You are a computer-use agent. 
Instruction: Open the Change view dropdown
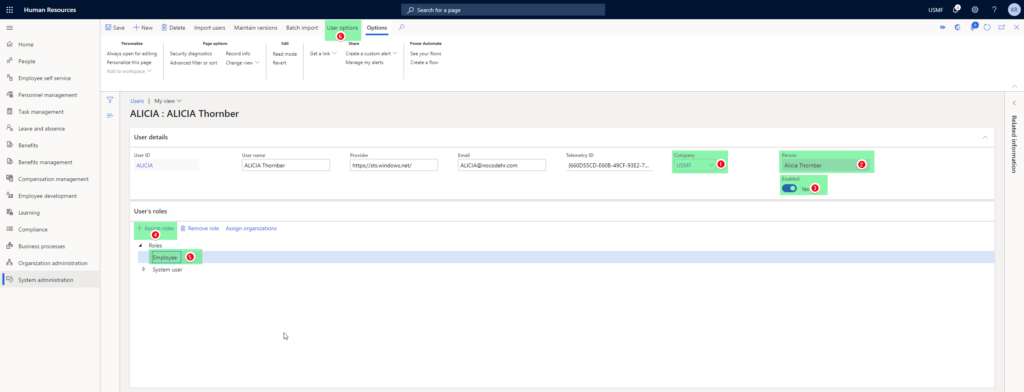coord(242,63)
